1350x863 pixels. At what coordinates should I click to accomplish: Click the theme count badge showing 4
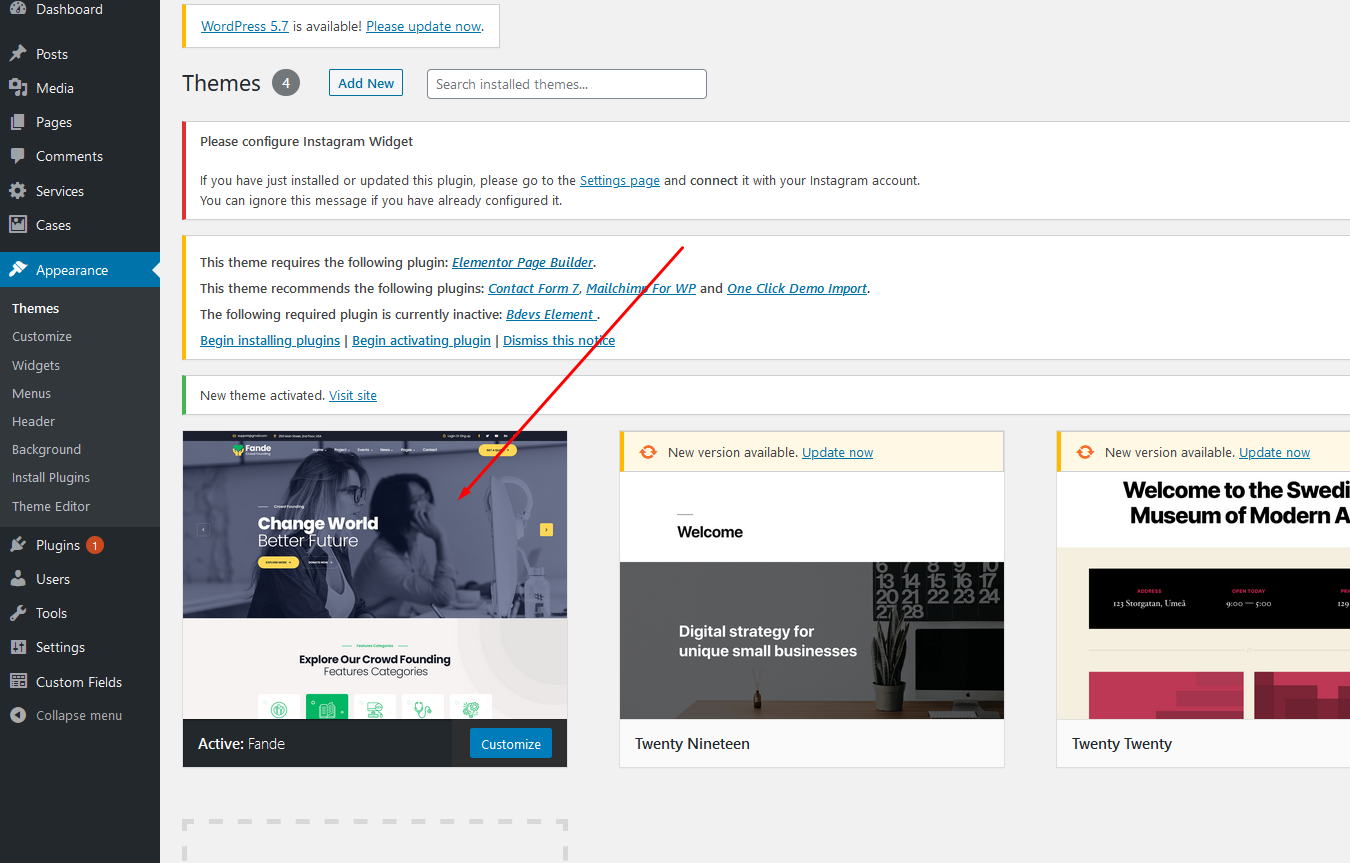286,83
